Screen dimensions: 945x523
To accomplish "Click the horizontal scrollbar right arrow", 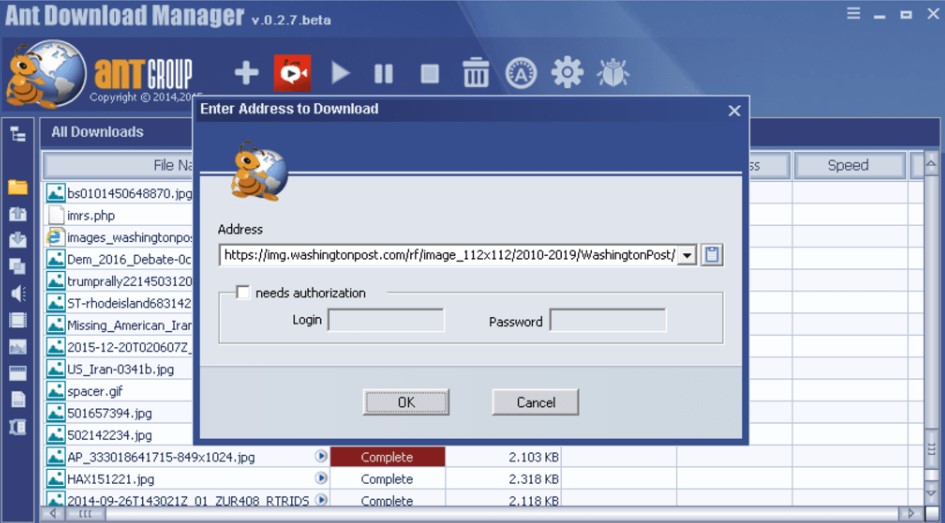I will (x=910, y=514).
